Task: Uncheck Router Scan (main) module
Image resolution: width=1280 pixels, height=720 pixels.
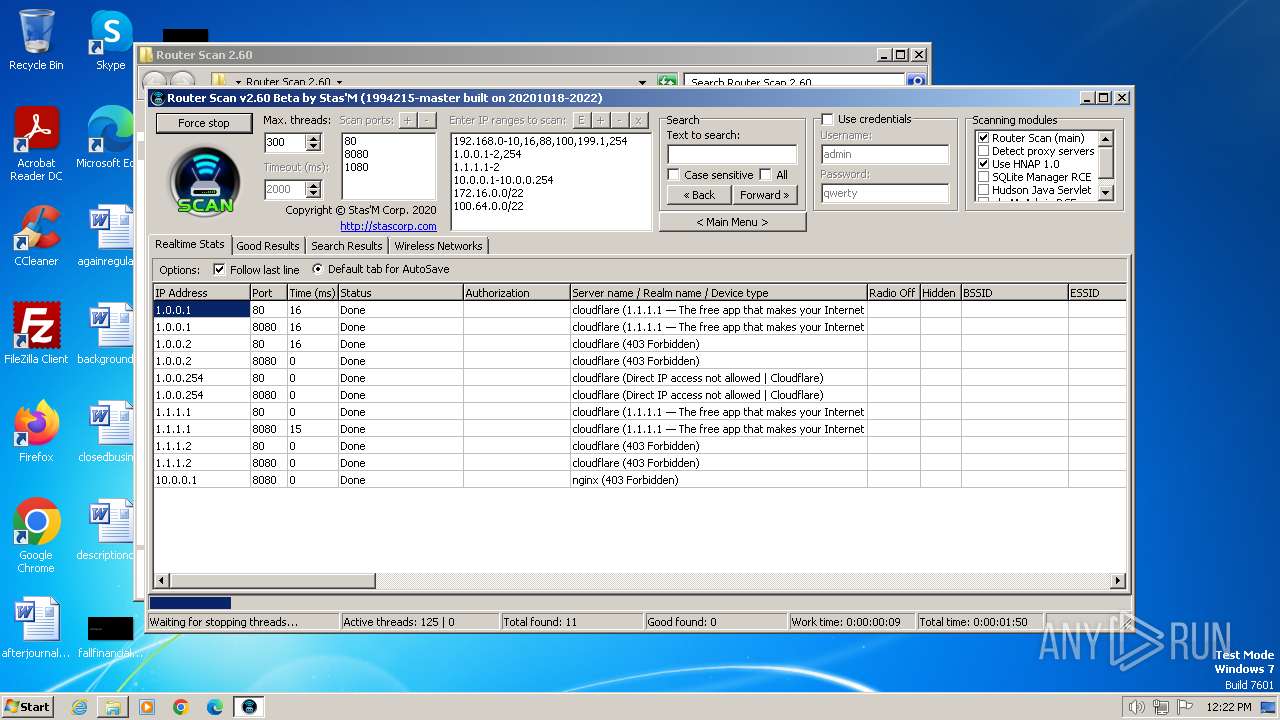Action: (x=983, y=138)
